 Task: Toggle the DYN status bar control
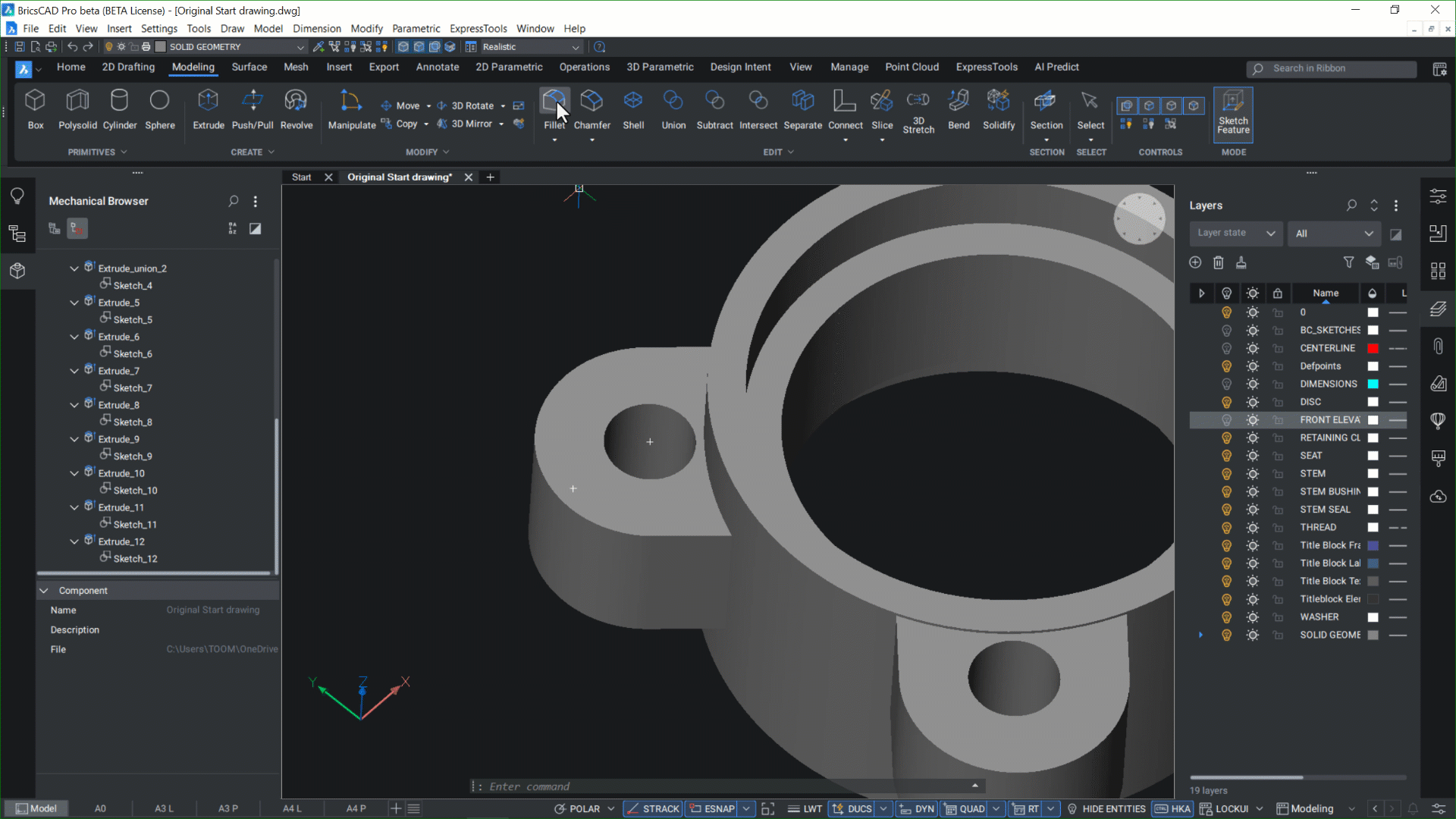pyautogui.click(x=918, y=808)
